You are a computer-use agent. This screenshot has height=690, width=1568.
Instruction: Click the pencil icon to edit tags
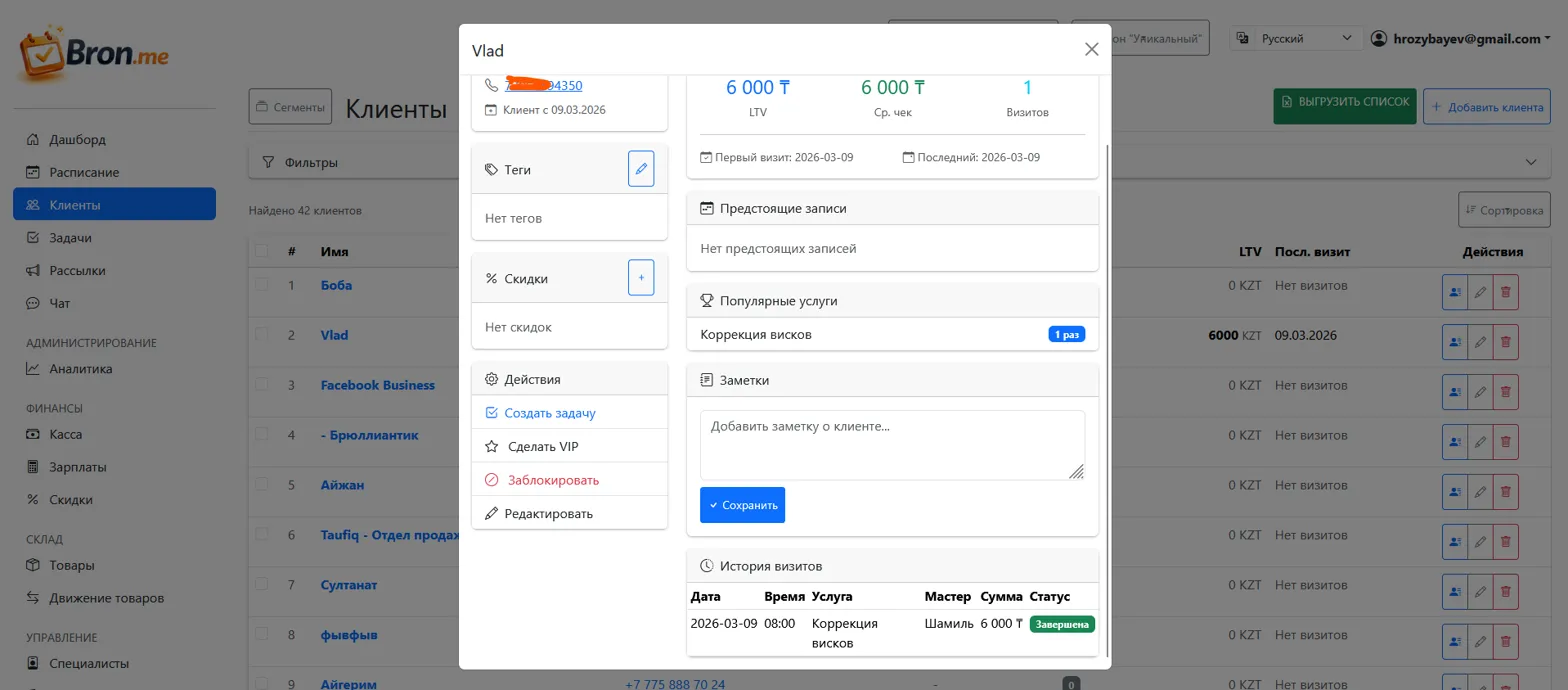point(641,169)
